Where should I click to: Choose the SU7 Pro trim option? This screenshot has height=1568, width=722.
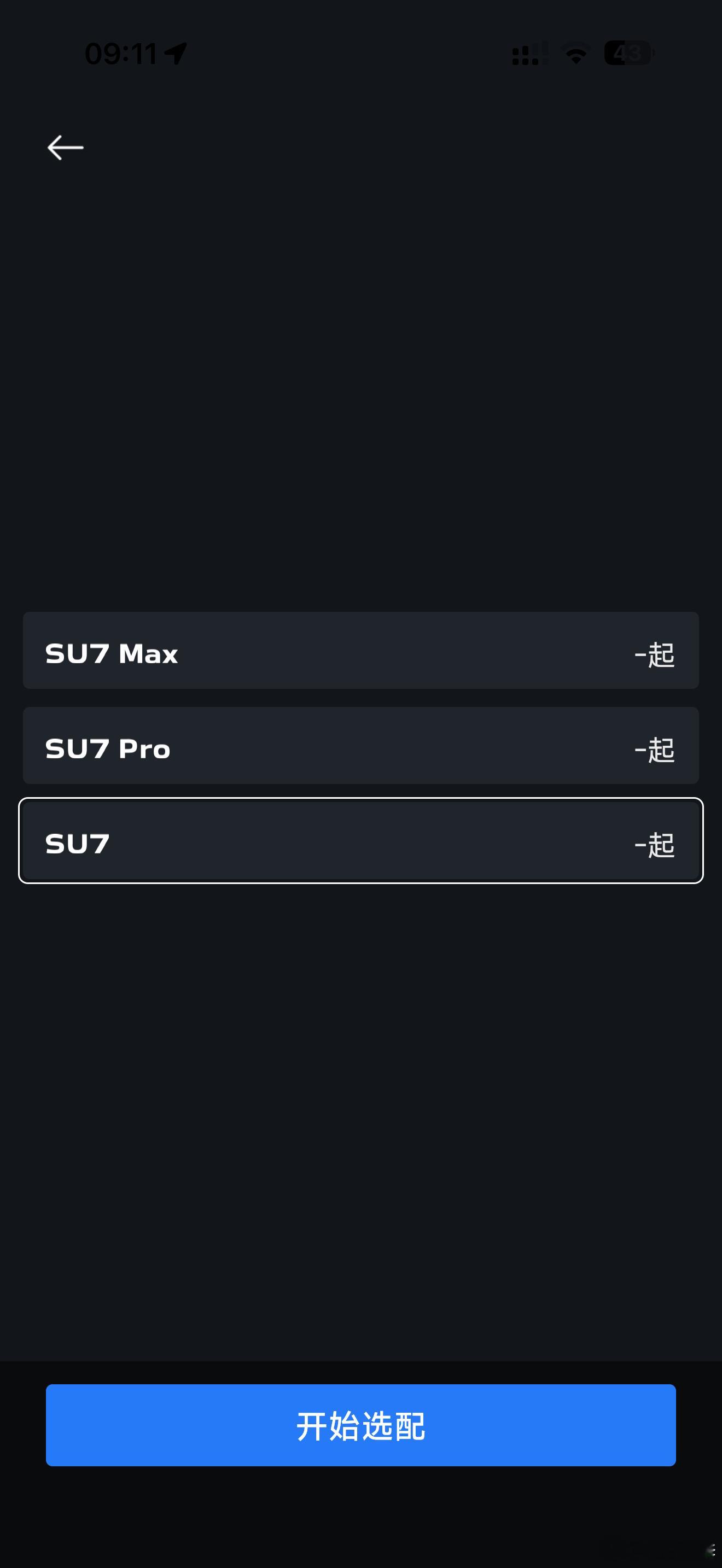(x=361, y=746)
